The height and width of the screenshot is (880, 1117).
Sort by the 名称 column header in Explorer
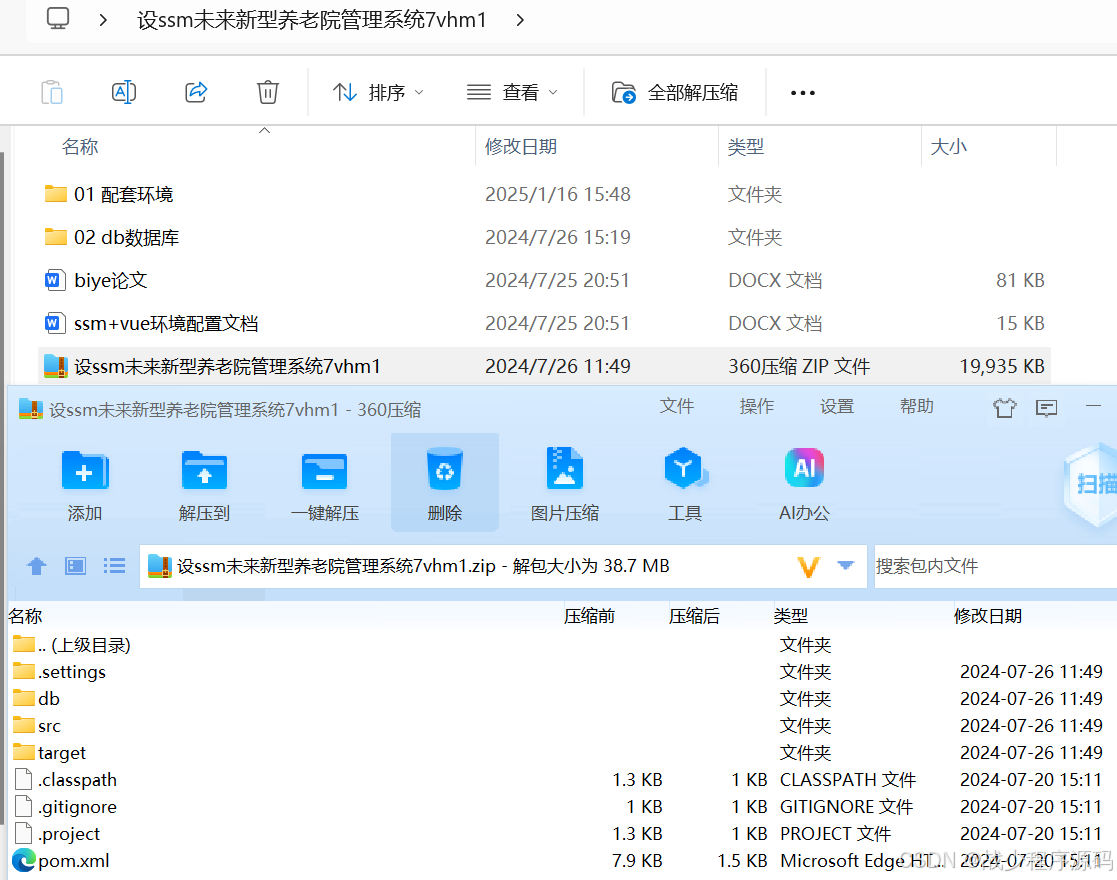[80, 147]
